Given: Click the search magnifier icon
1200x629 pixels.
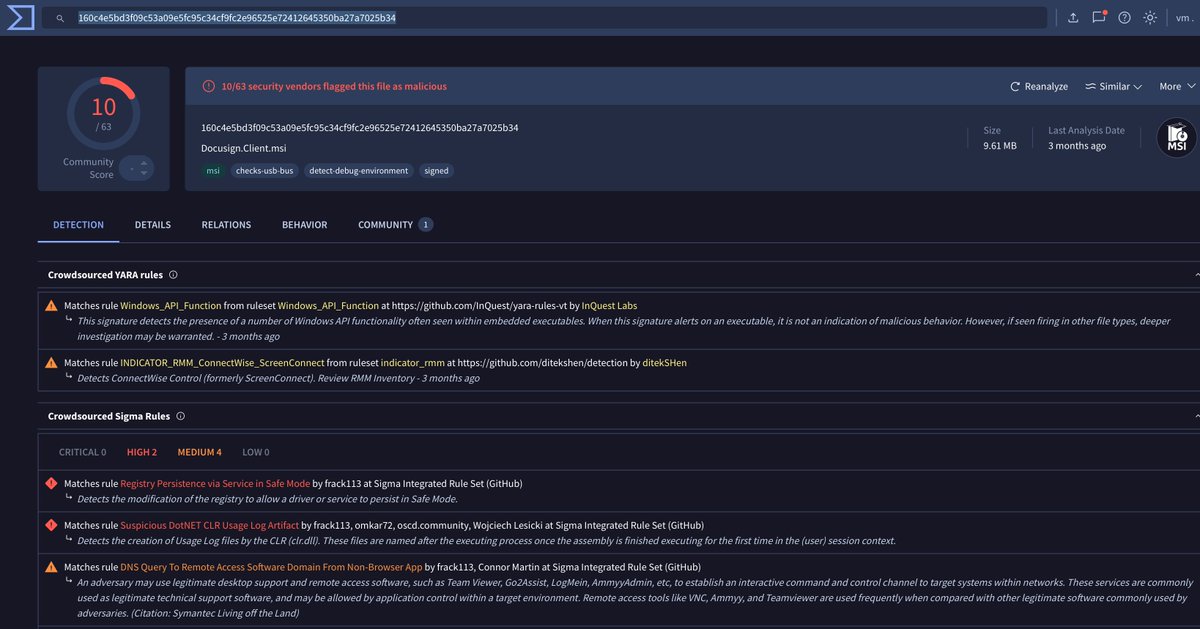Looking at the screenshot, I should point(60,18).
